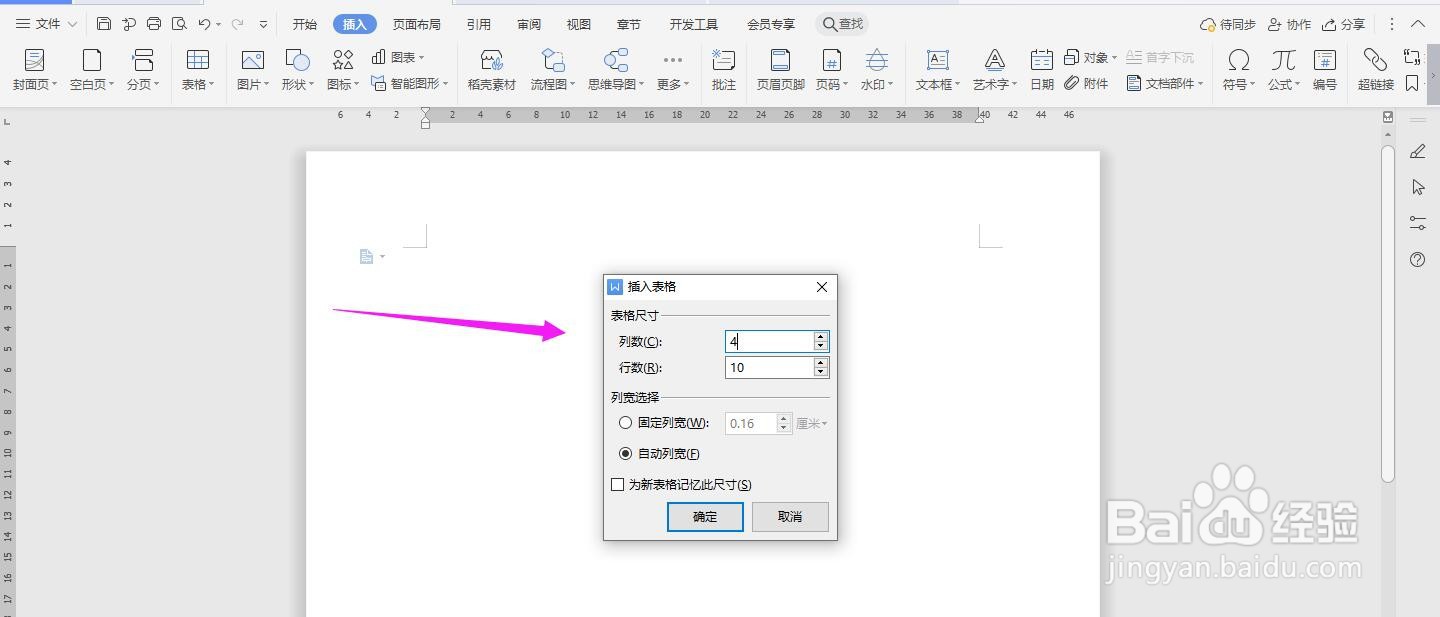
Task: Click the 行数 input field
Action: point(770,367)
